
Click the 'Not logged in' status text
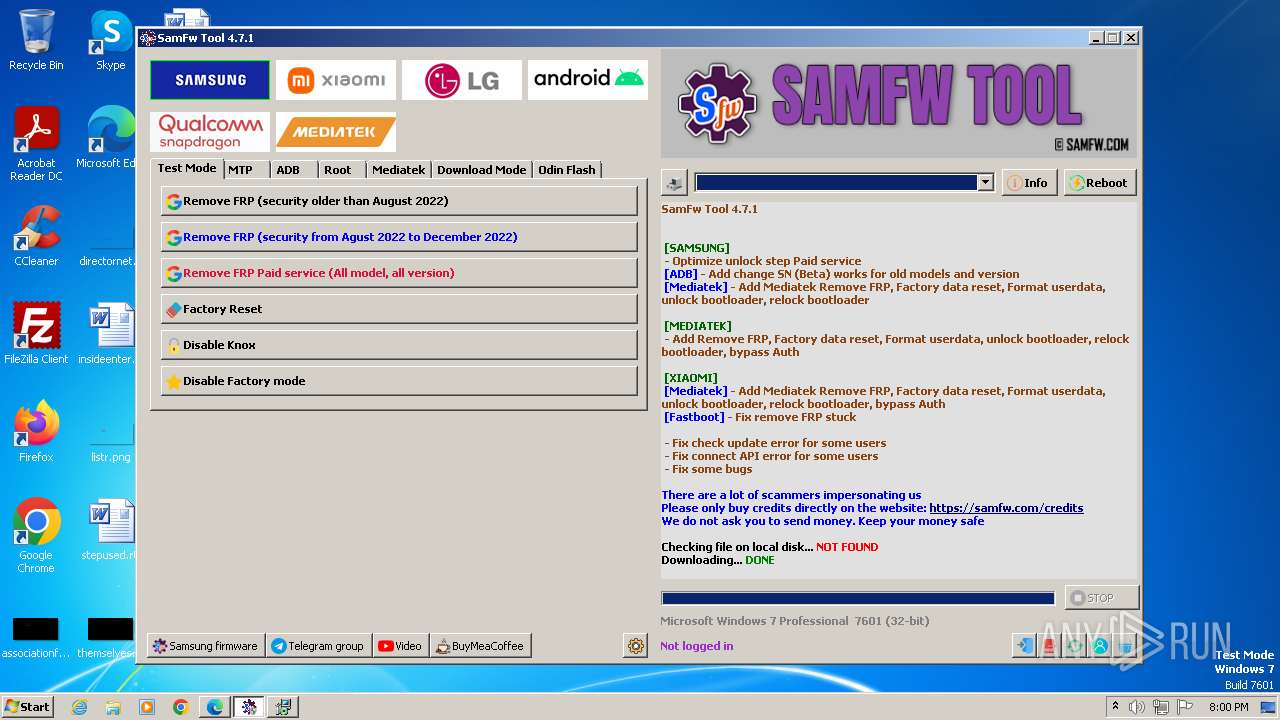coord(696,646)
